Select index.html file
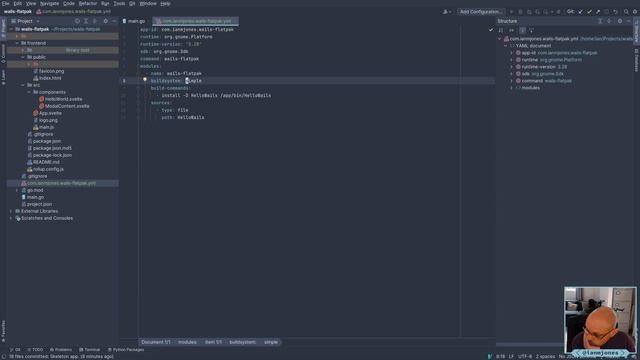Viewport: 640px width, 360px height. pyautogui.click(x=47, y=78)
